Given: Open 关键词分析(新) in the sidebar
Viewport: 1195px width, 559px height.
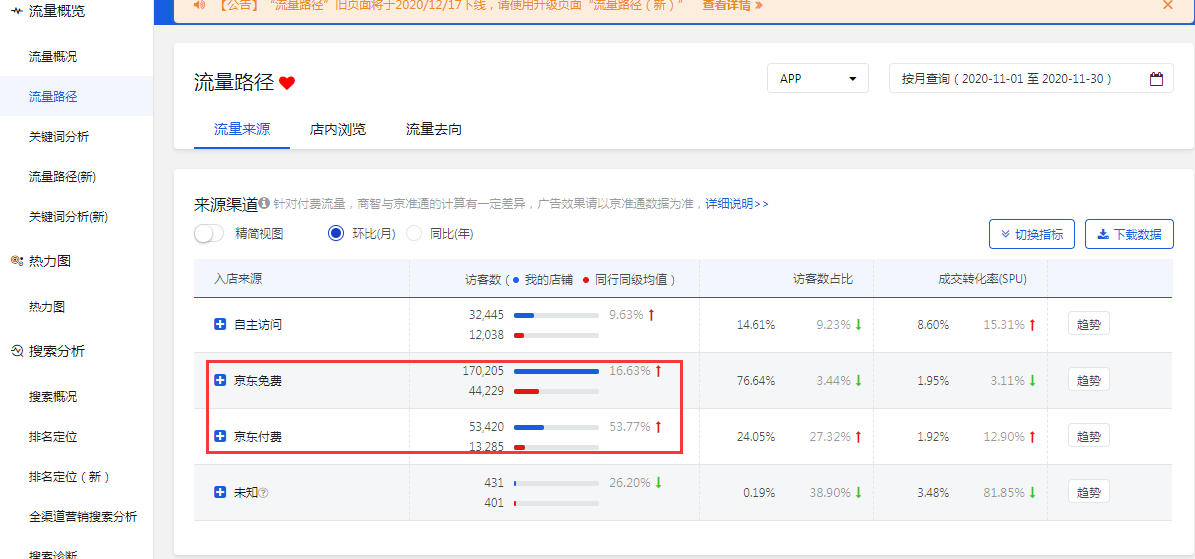Looking at the screenshot, I should coord(69,217).
